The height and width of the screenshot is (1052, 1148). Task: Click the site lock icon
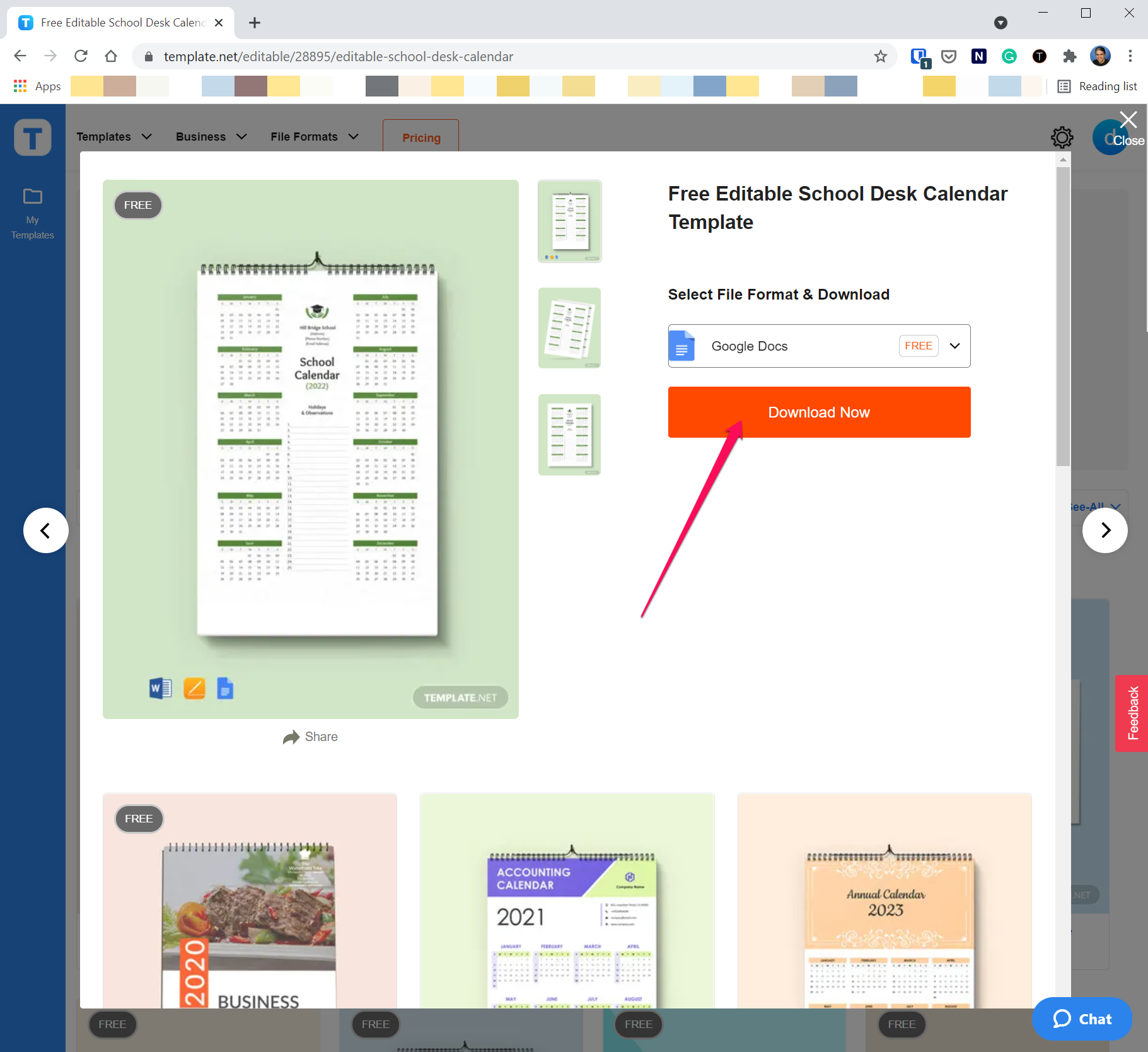click(149, 56)
